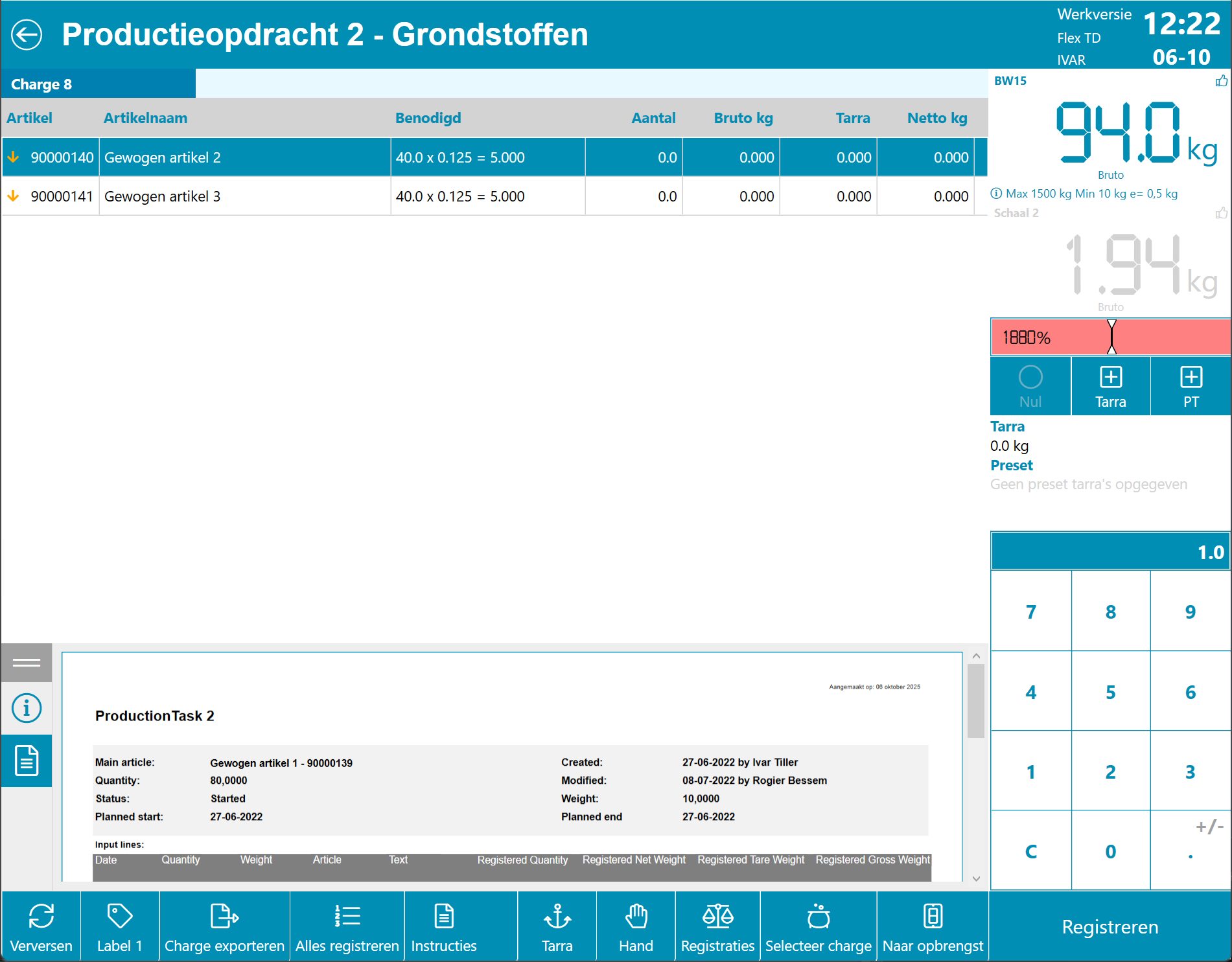Click the Verversen refresh button
Viewport: 1232px width, 962px height.
click(41, 926)
